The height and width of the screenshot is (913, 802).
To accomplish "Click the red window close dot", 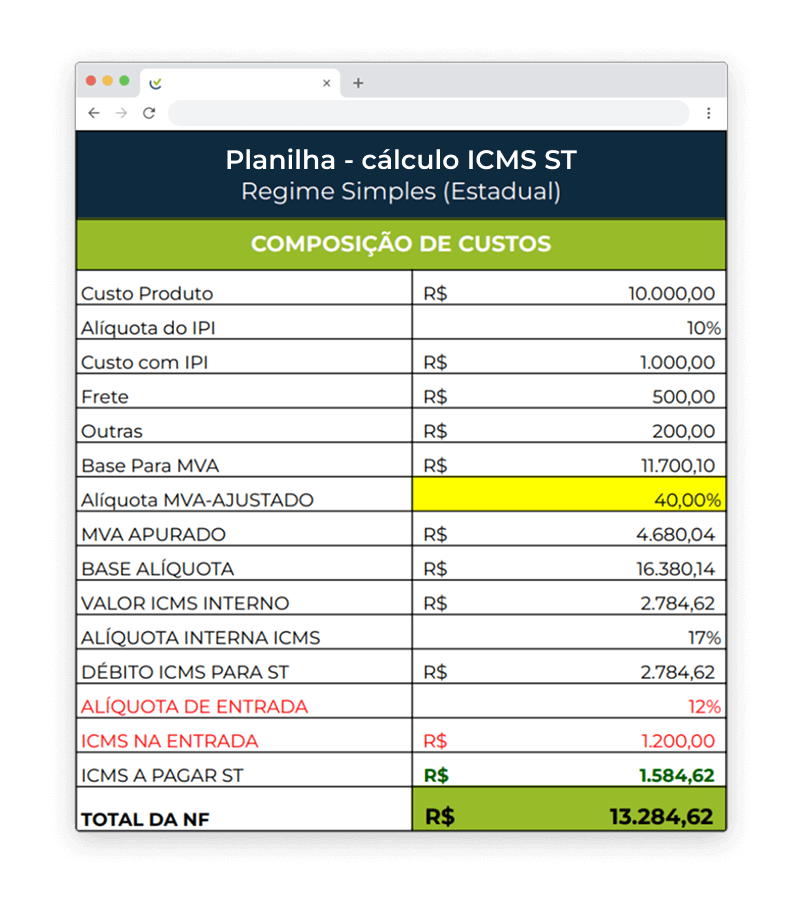I will click(x=91, y=80).
